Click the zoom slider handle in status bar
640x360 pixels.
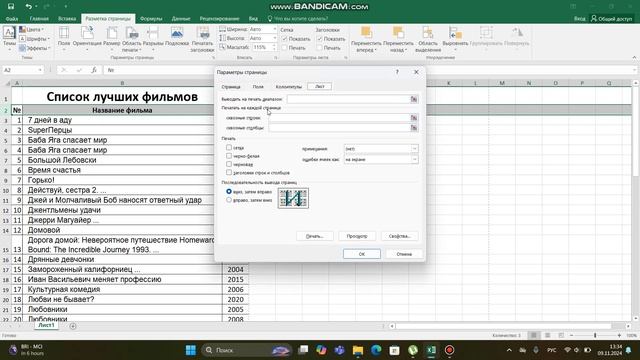point(595,336)
